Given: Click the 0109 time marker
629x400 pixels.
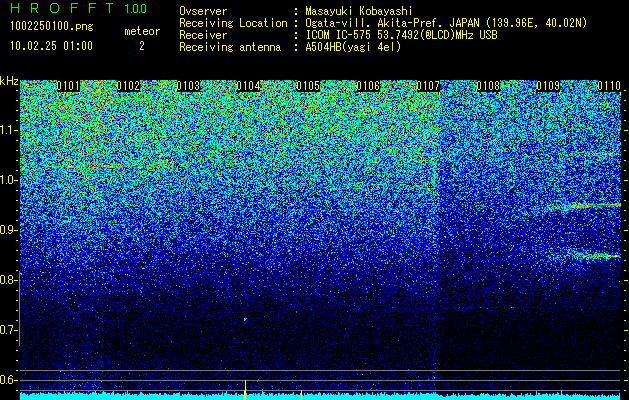Looking at the screenshot, I should 548,86.
